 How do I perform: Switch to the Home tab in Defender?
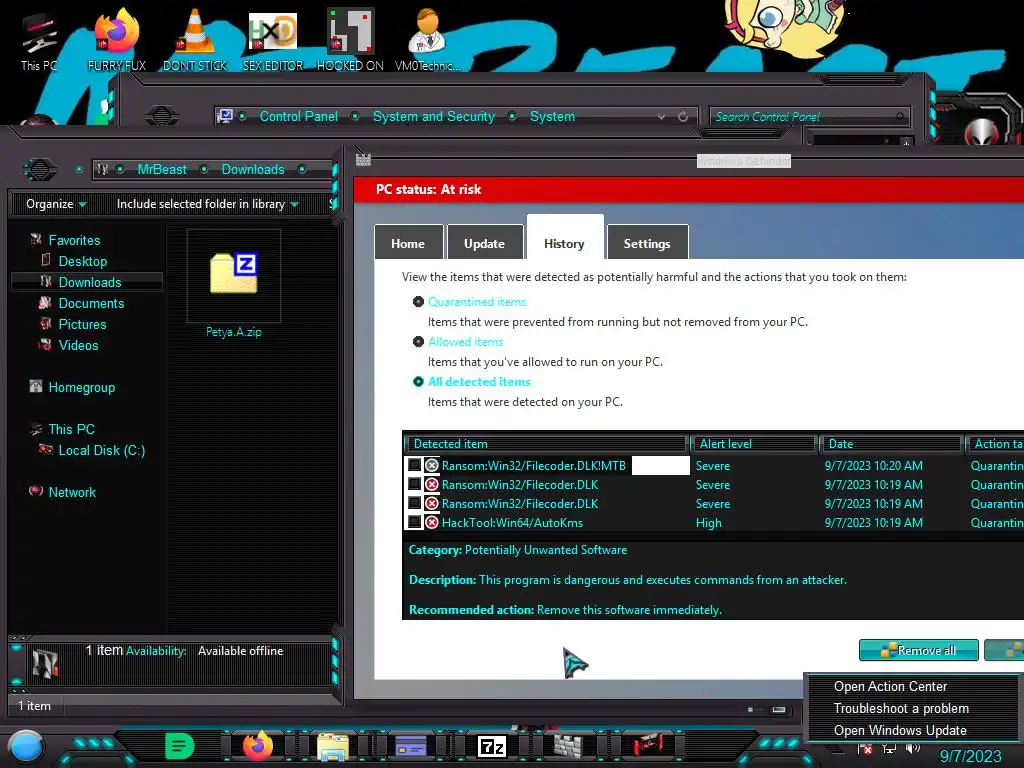click(x=408, y=243)
